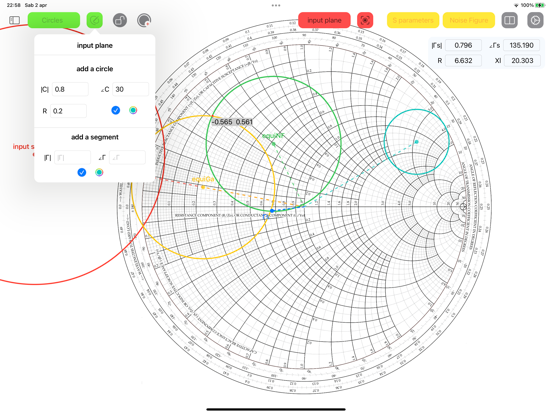
Task: Tap the 'input plane' popover title
Action: 95,45
